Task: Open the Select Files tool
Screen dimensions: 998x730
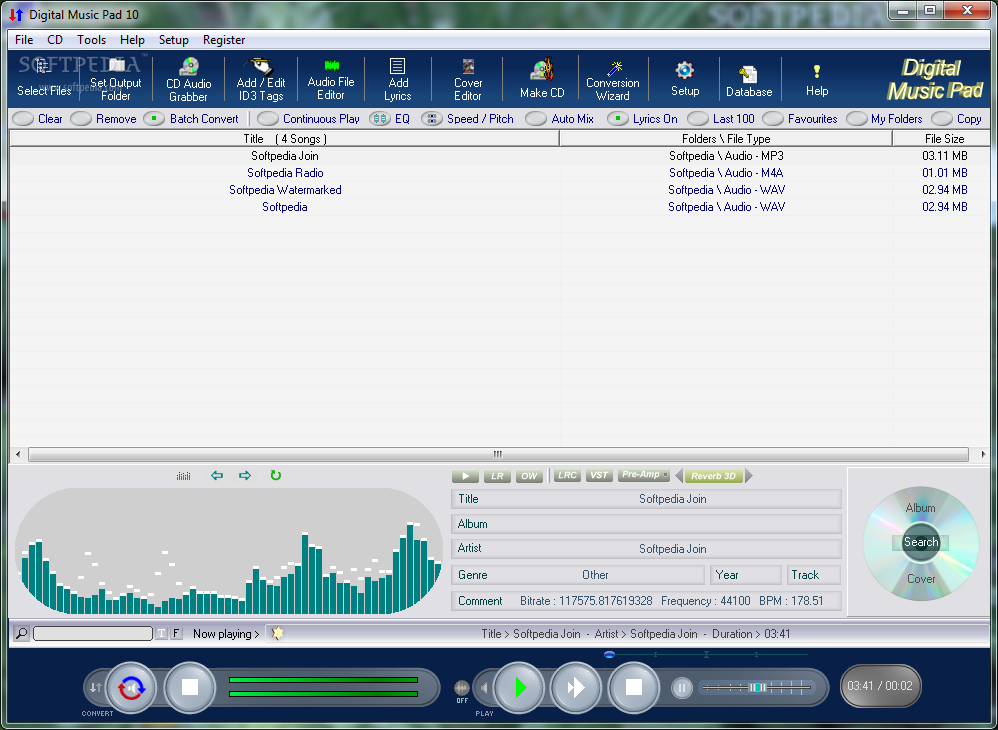Action: [44, 78]
